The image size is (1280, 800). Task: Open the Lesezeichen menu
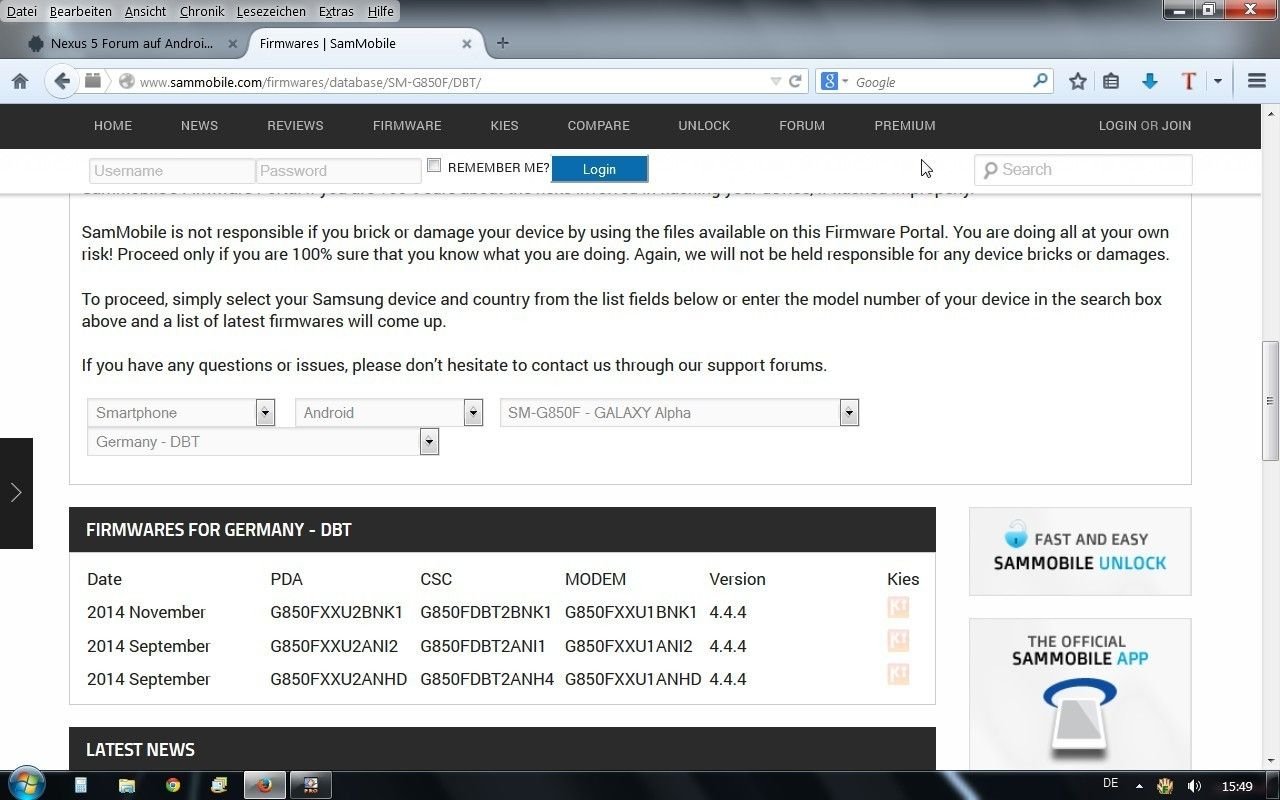(x=272, y=11)
